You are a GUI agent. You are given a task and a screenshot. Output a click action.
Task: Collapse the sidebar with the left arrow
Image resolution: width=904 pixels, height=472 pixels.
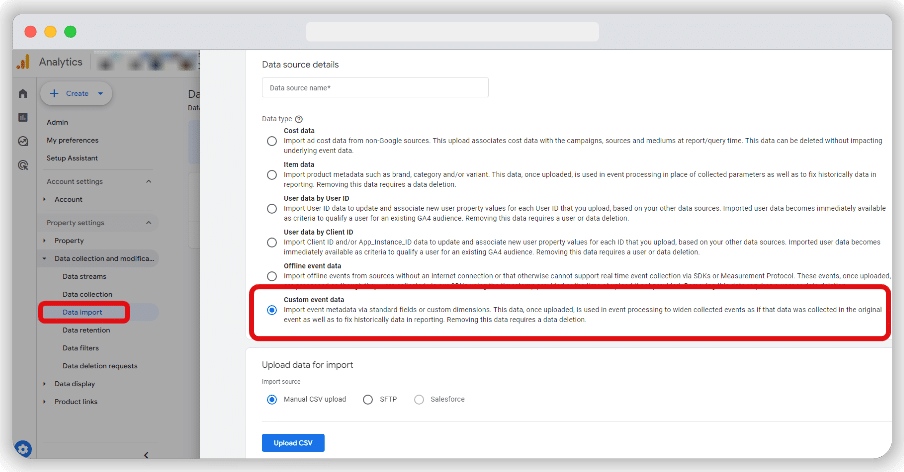click(x=146, y=455)
